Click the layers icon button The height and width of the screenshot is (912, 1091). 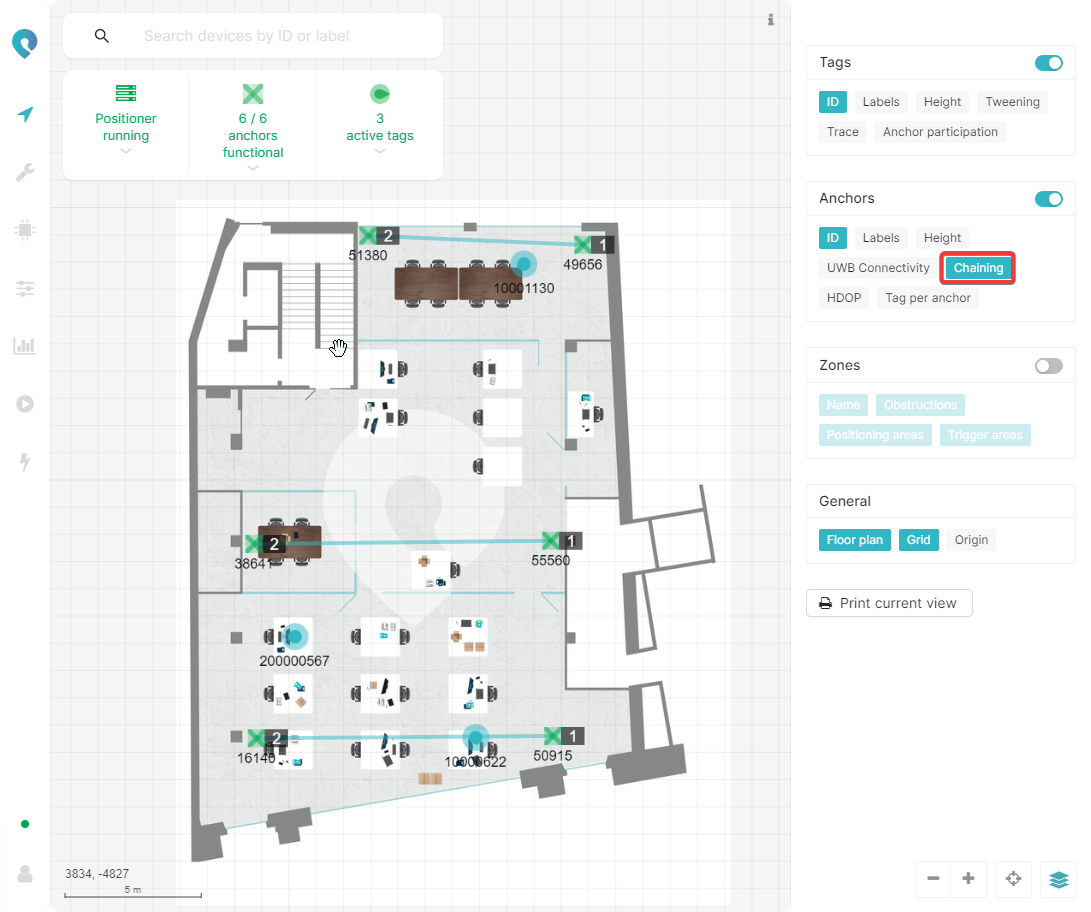coord(1058,879)
